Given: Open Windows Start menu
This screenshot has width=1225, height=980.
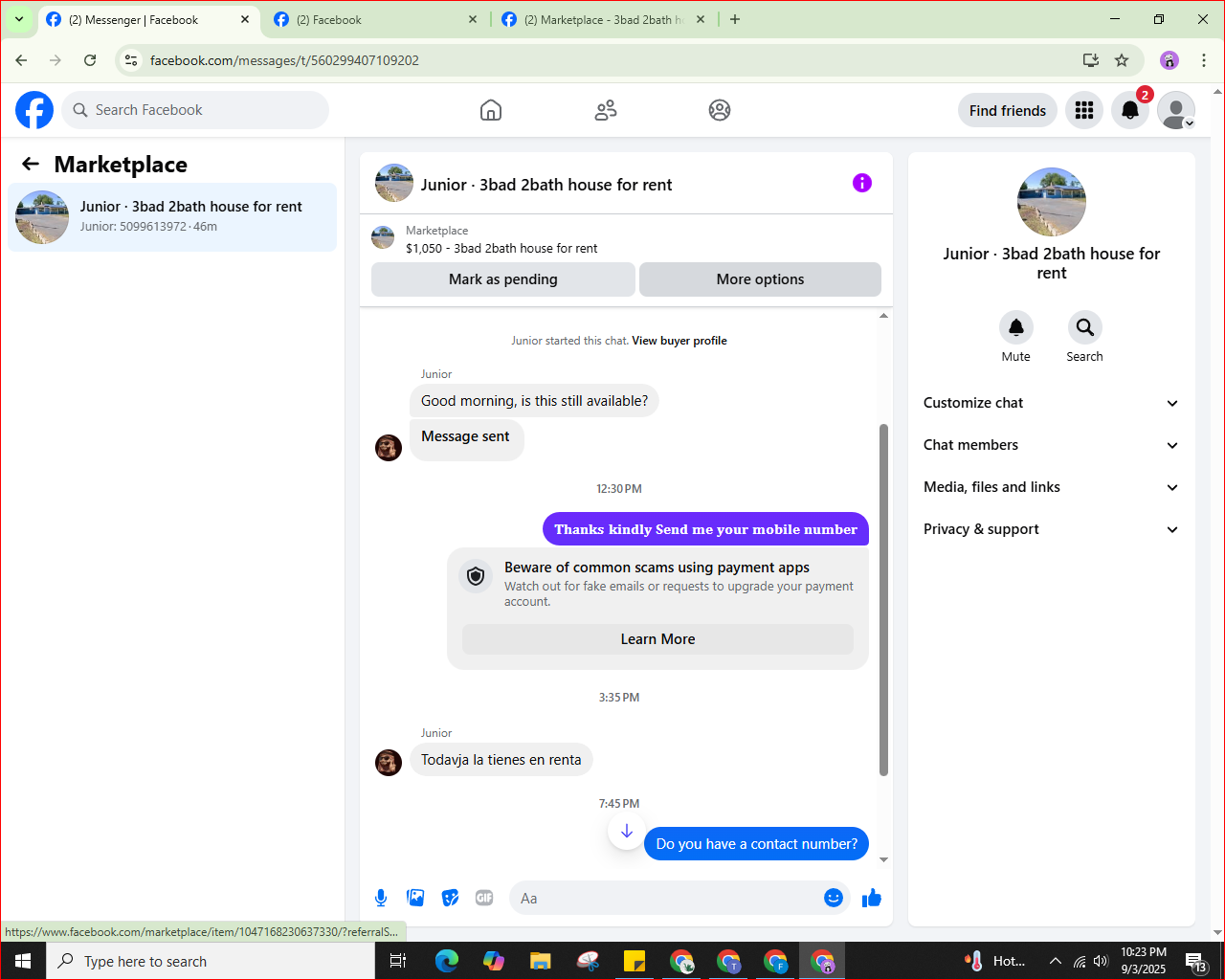Looking at the screenshot, I should tap(23, 961).
